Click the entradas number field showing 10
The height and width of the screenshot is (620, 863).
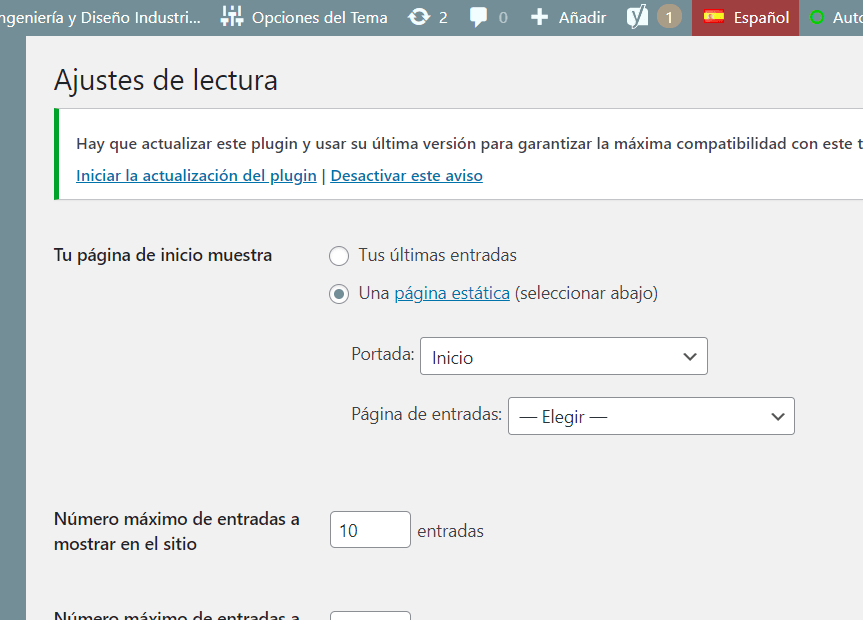(370, 530)
